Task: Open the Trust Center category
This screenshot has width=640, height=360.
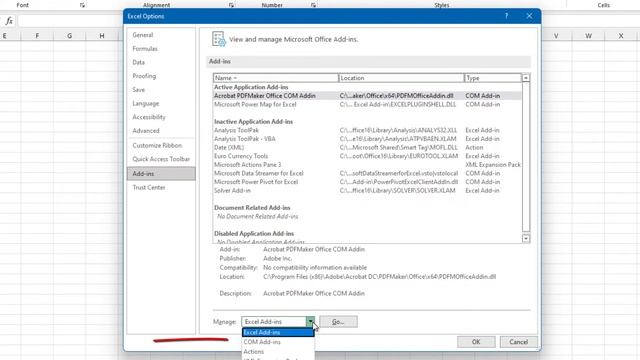Action: (x=161, y=187)
